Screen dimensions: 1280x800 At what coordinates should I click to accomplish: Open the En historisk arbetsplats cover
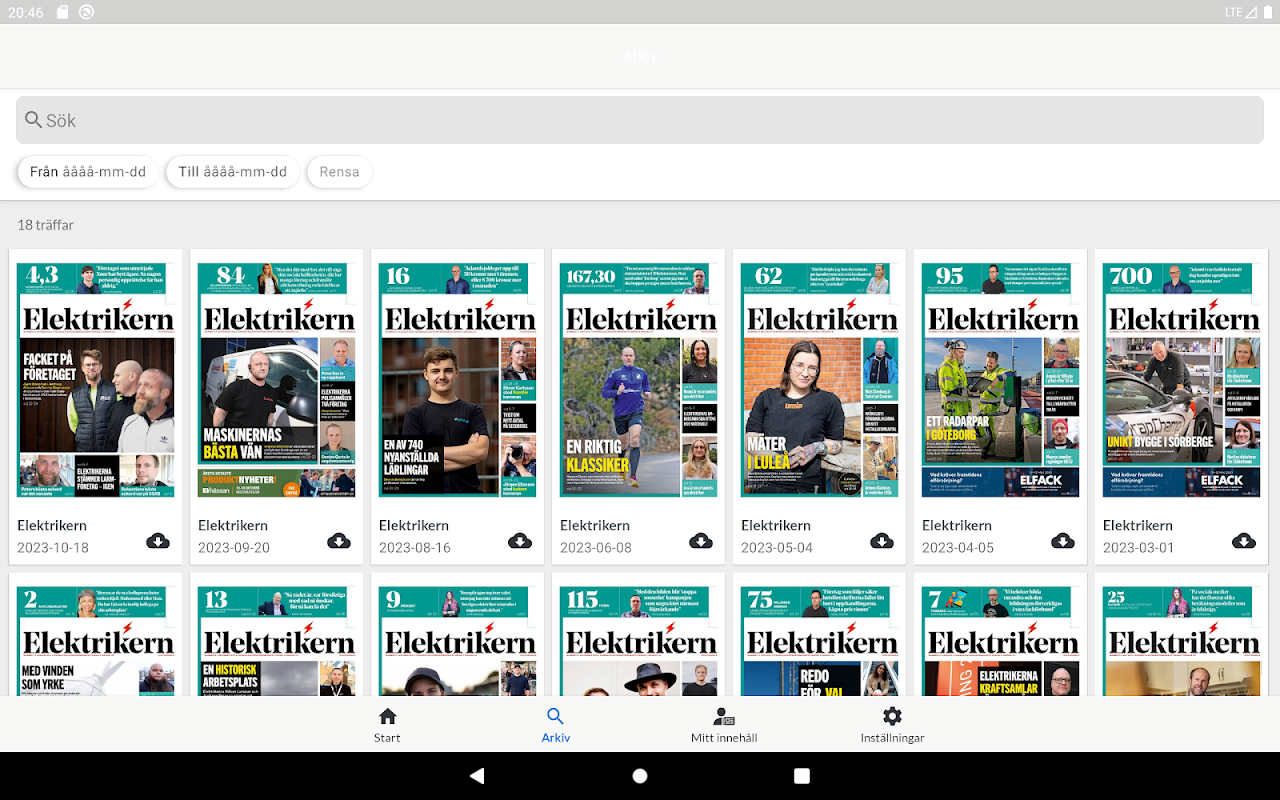pos(277,641)
